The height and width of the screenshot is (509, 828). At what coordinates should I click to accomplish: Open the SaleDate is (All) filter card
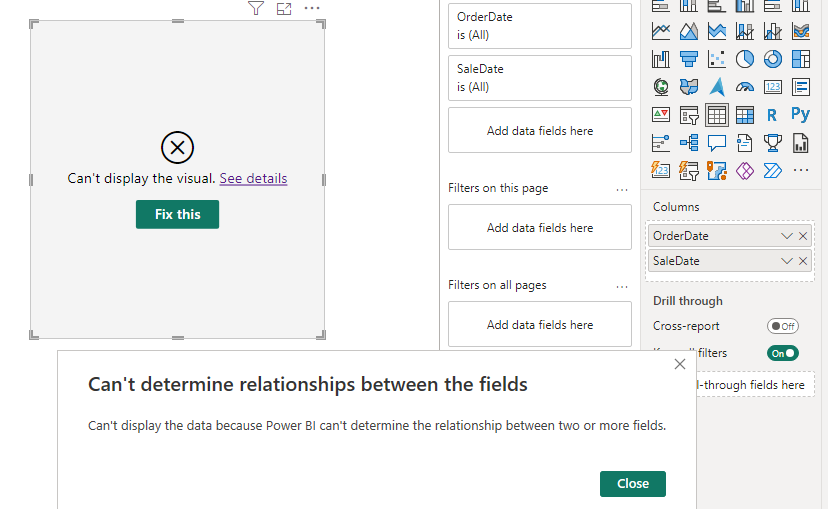coord(540,78)
